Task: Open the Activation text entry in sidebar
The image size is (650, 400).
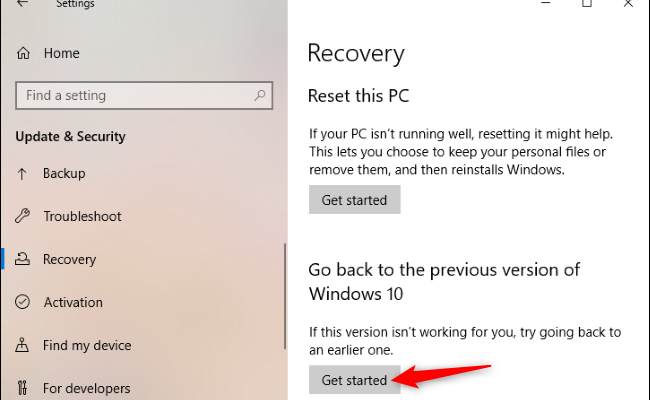Action: [73, 302]
